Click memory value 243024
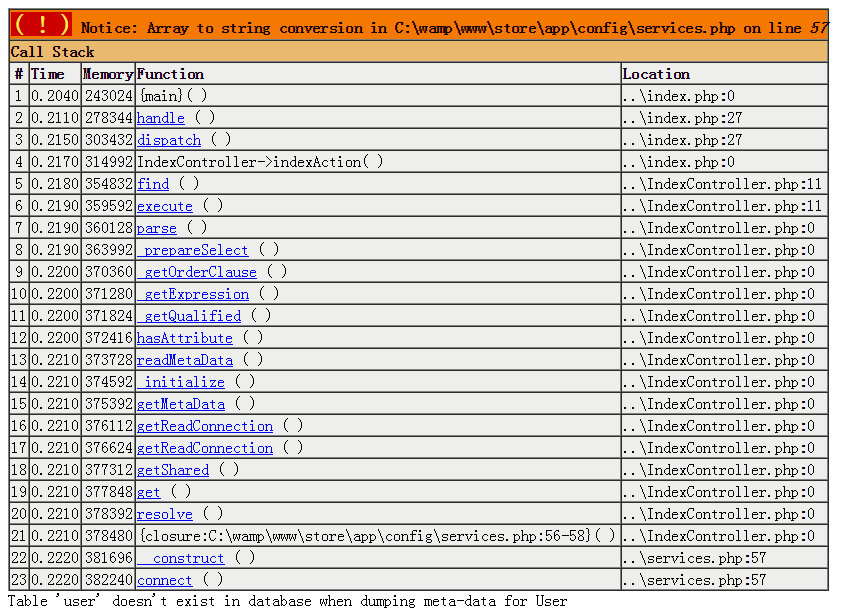 click(x=109, y=96)
